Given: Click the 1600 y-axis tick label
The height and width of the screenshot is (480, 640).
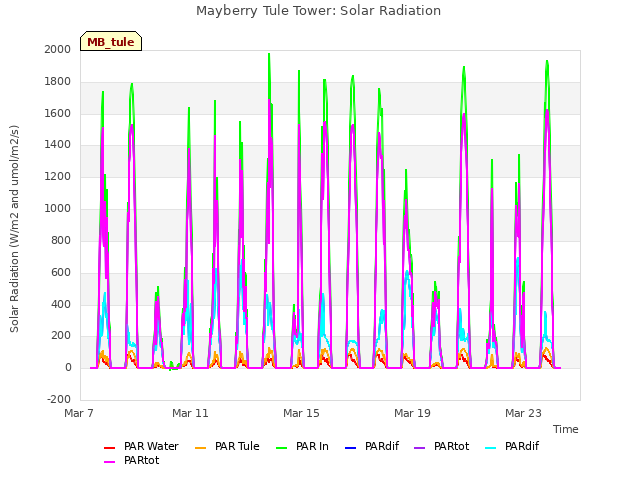Looking at the screenshot, I should [x=58, y=113].
